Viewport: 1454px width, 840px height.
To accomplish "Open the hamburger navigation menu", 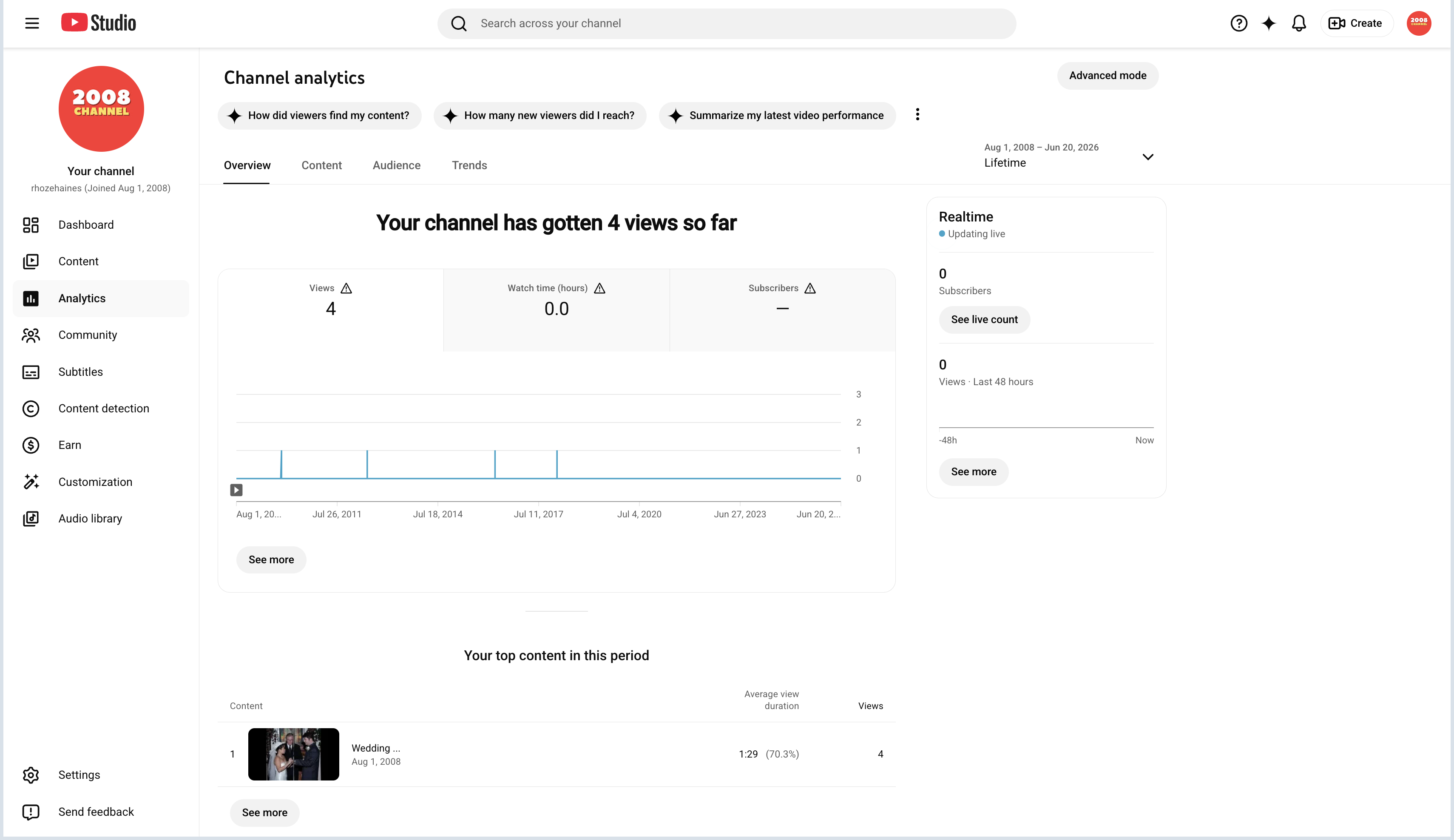I will tap(32, 23).
